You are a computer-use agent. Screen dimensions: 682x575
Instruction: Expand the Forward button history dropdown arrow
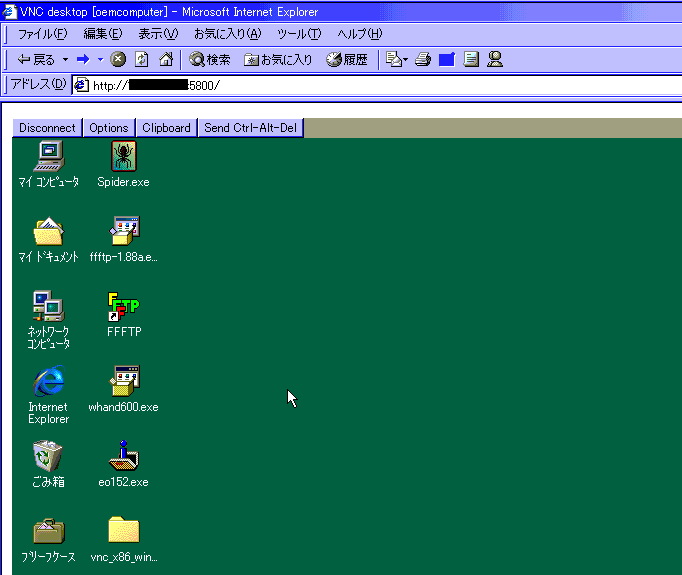(101, 60)
